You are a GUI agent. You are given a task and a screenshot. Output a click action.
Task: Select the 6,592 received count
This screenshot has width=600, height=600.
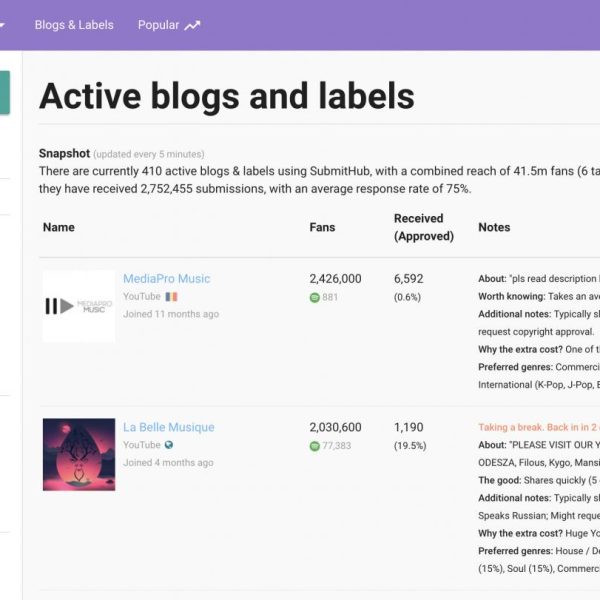pos(409,279)
